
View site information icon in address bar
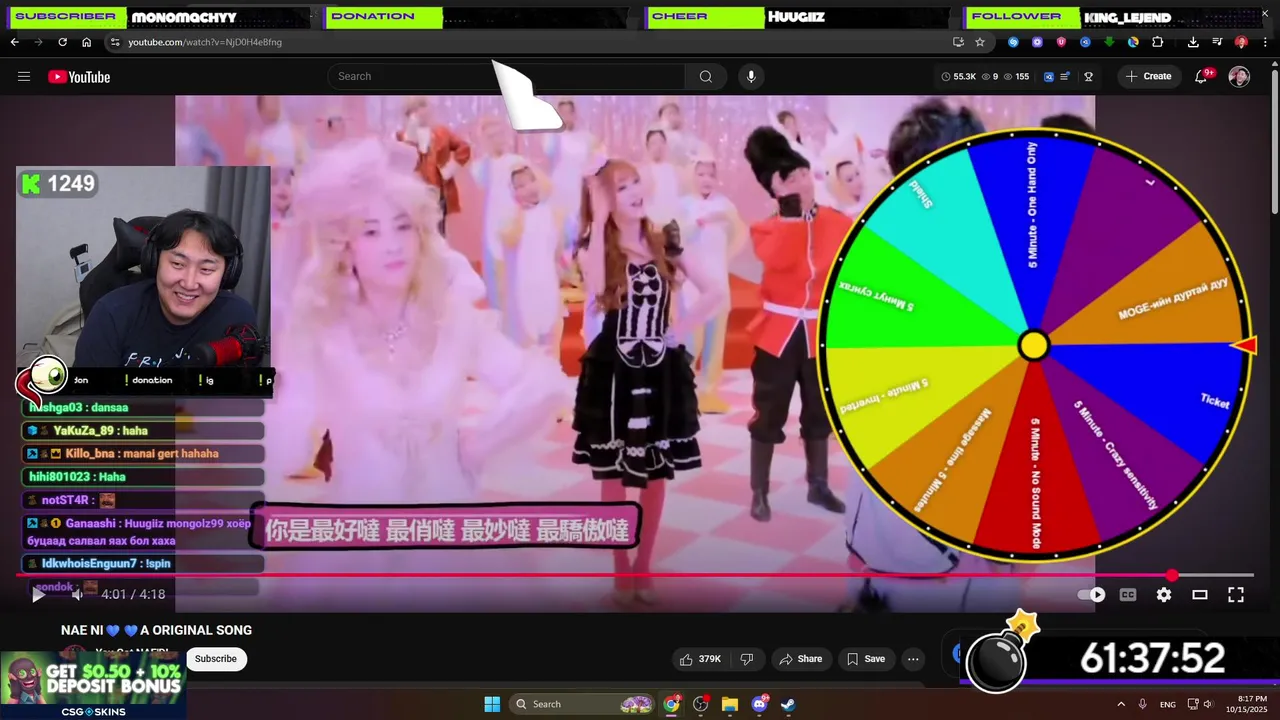[x=115, y=42]
